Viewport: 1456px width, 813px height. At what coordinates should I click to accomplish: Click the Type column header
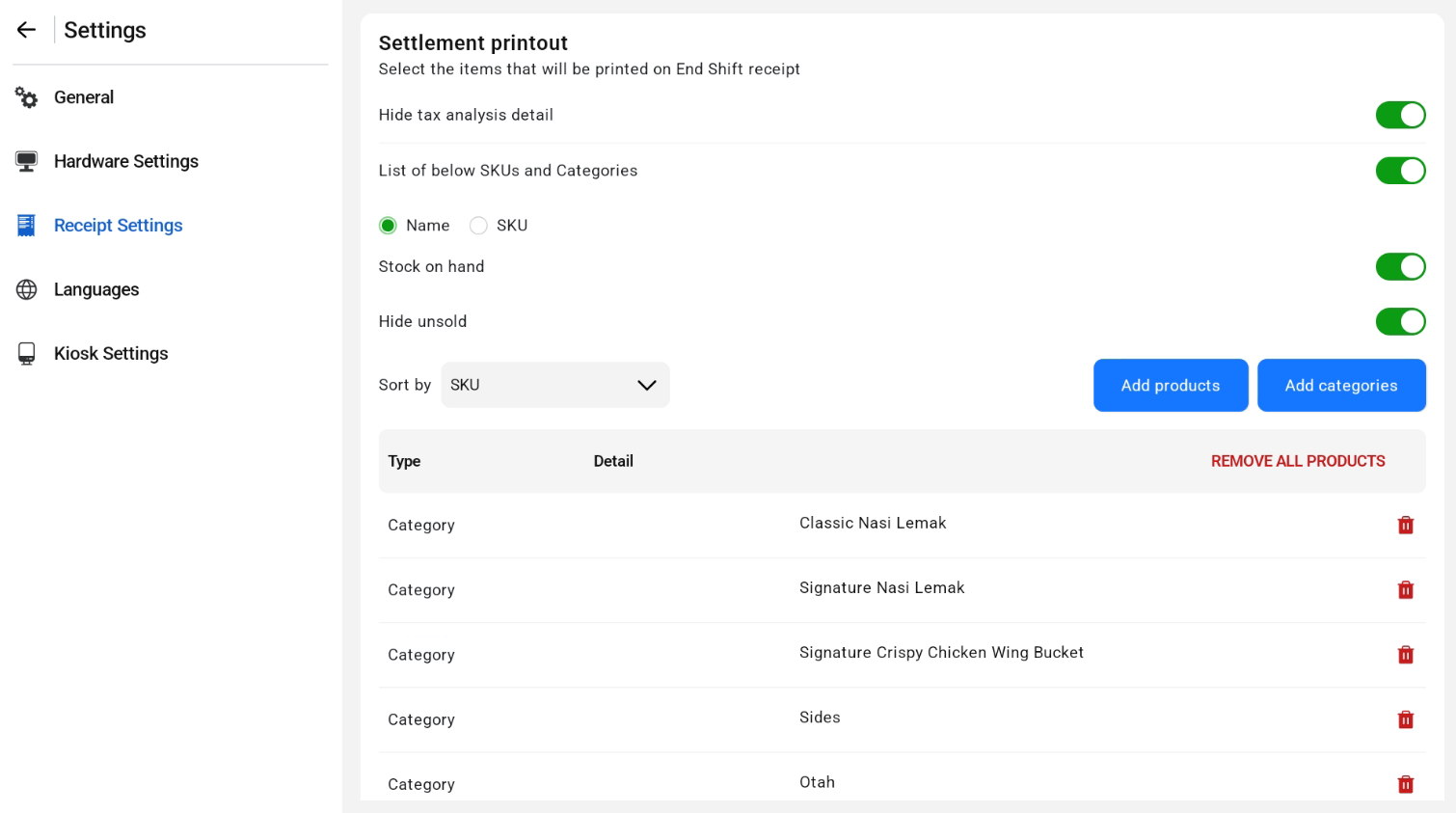[404, 461]
